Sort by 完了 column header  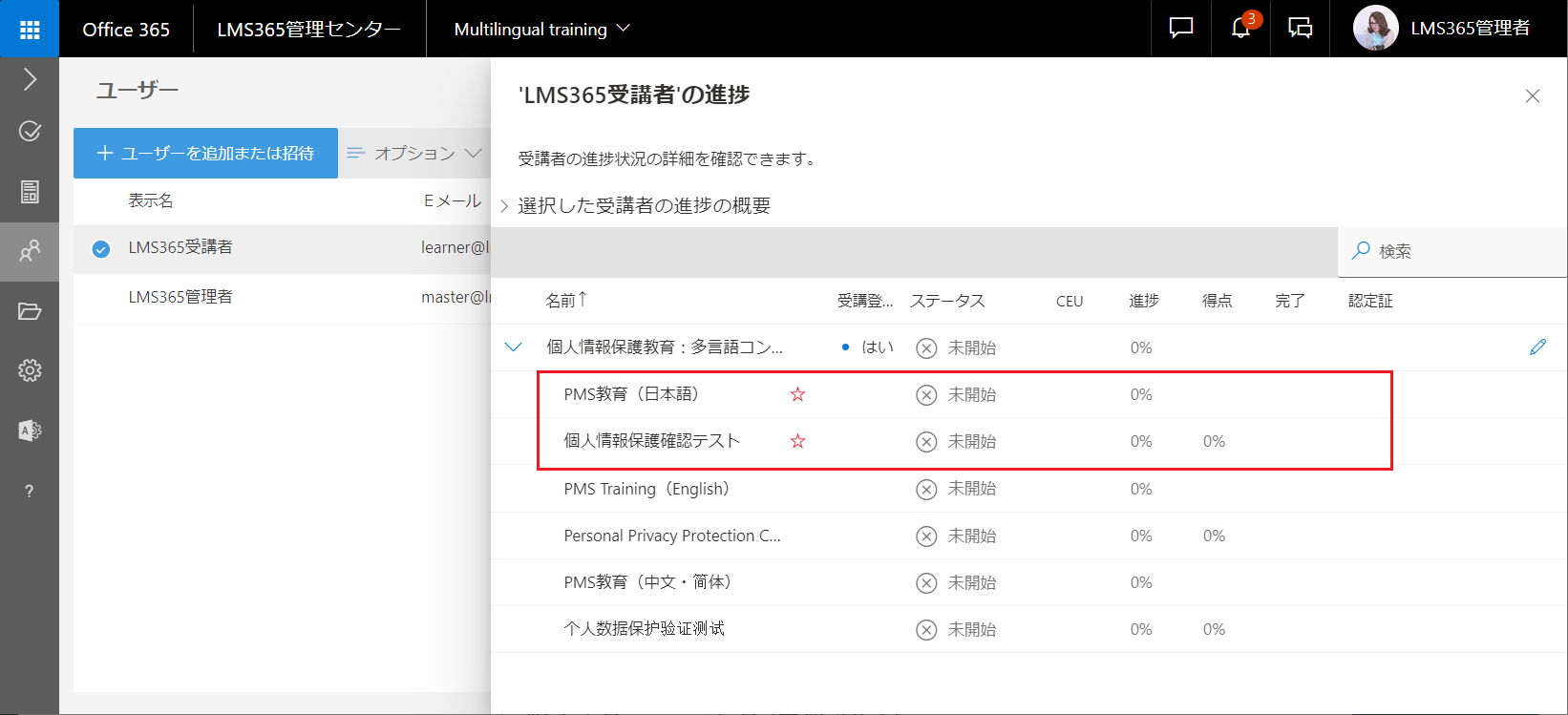tap(1290, 301)
